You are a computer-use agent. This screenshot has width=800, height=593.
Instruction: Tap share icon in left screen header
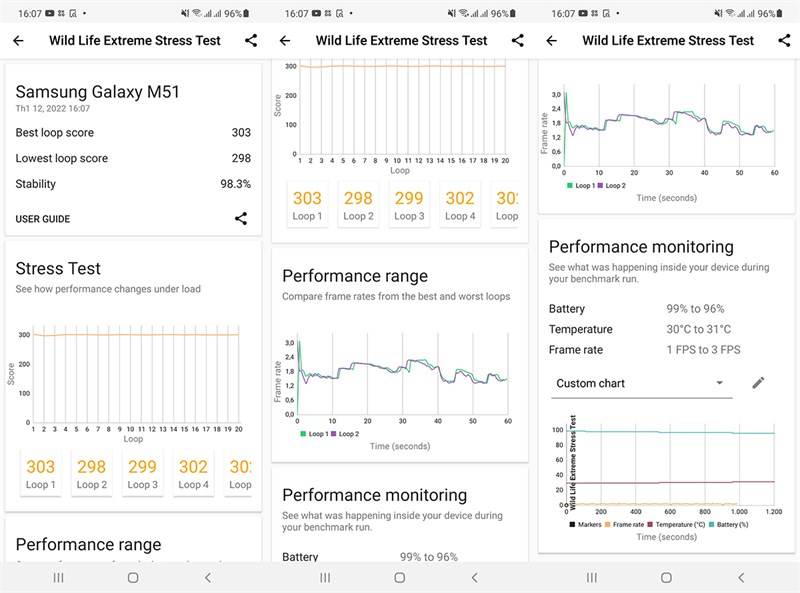point(251,40)
